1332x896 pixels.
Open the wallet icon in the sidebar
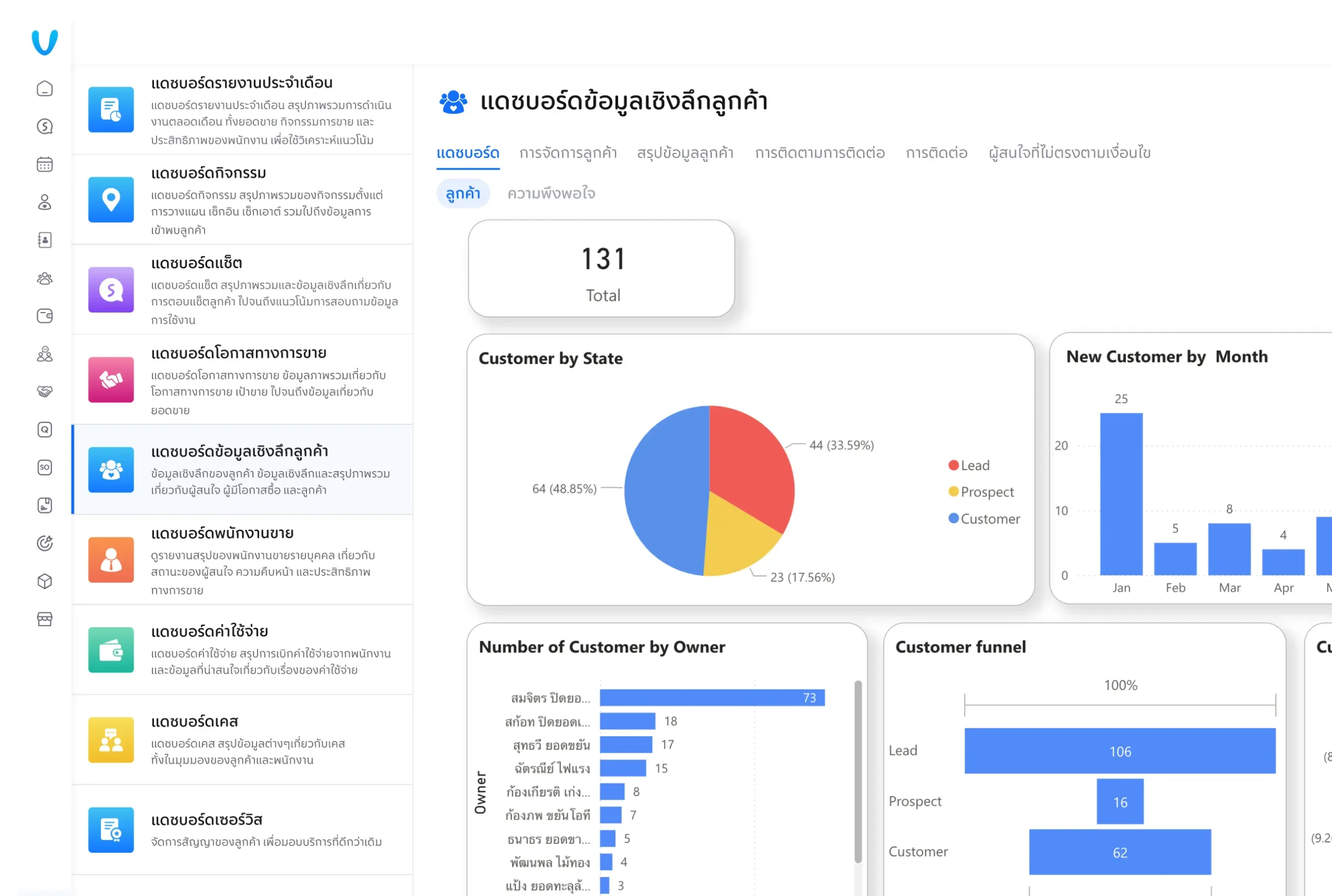coord(45,316)
